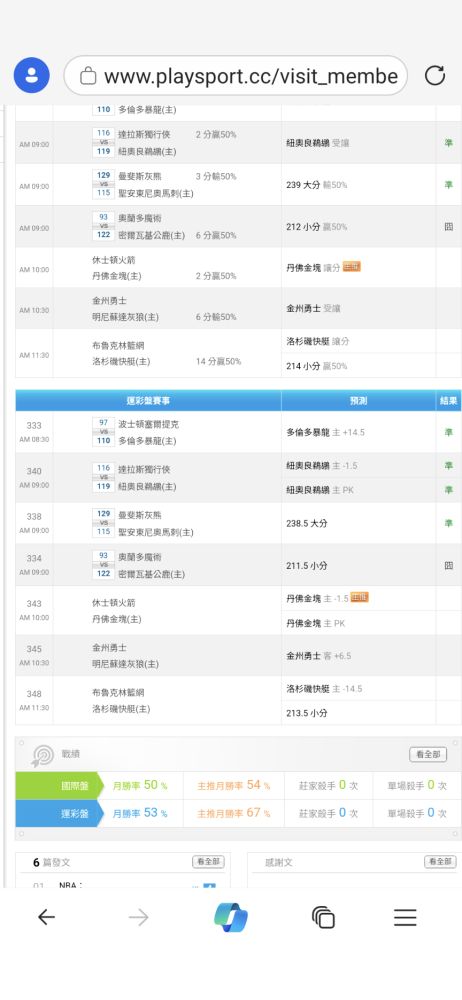Screen dimensions: 462x1000
Task: Click 看全部 next to 6 篇發文
Action: [209, 862]
